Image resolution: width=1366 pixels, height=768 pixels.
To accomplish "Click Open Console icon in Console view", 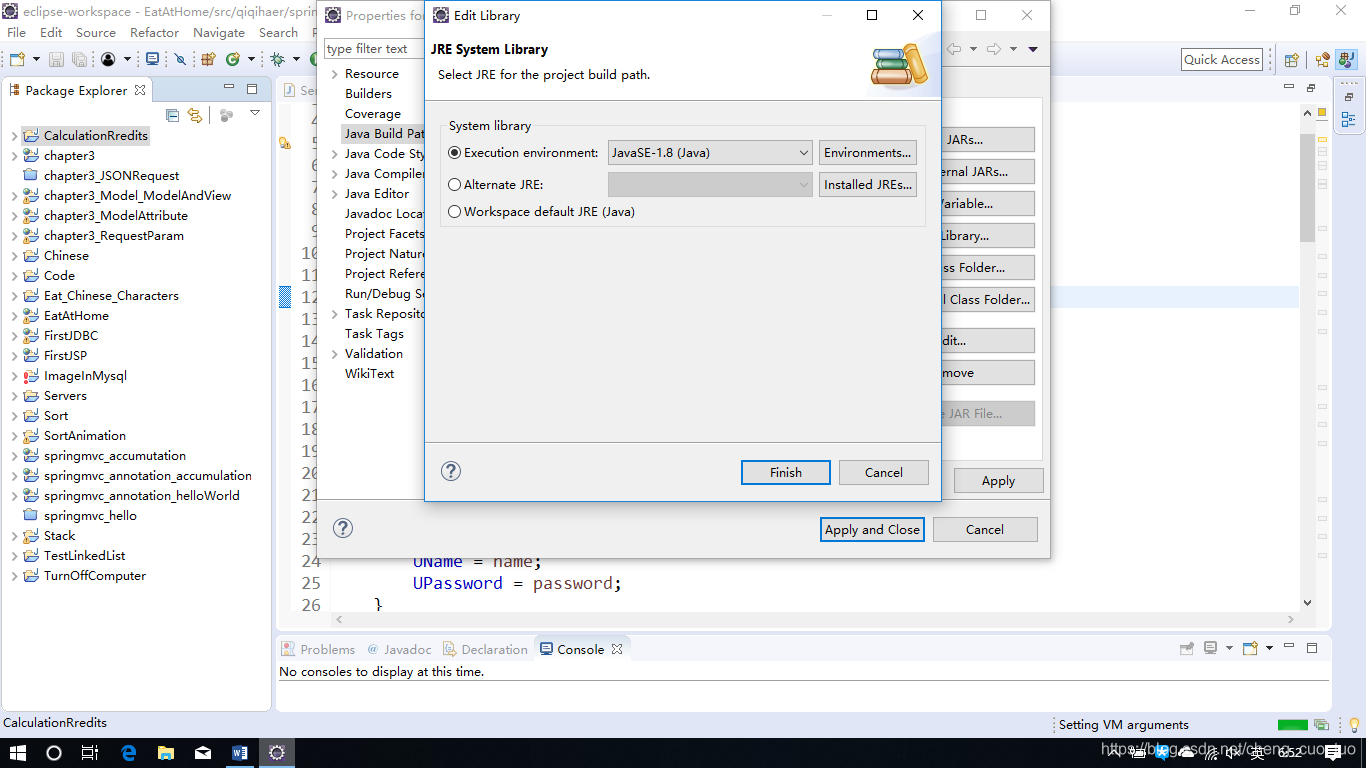I will 1250,649.
